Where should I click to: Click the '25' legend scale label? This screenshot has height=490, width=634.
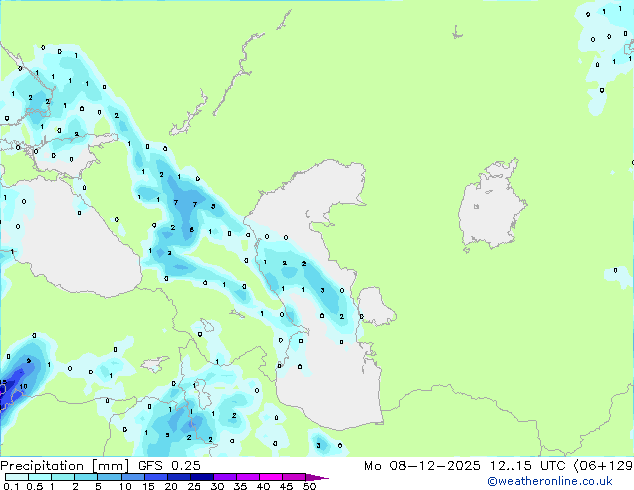(x=194, y=486)
